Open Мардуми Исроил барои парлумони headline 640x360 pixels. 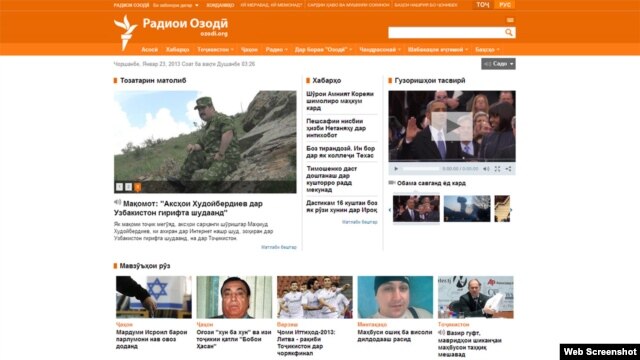point(151,339)
